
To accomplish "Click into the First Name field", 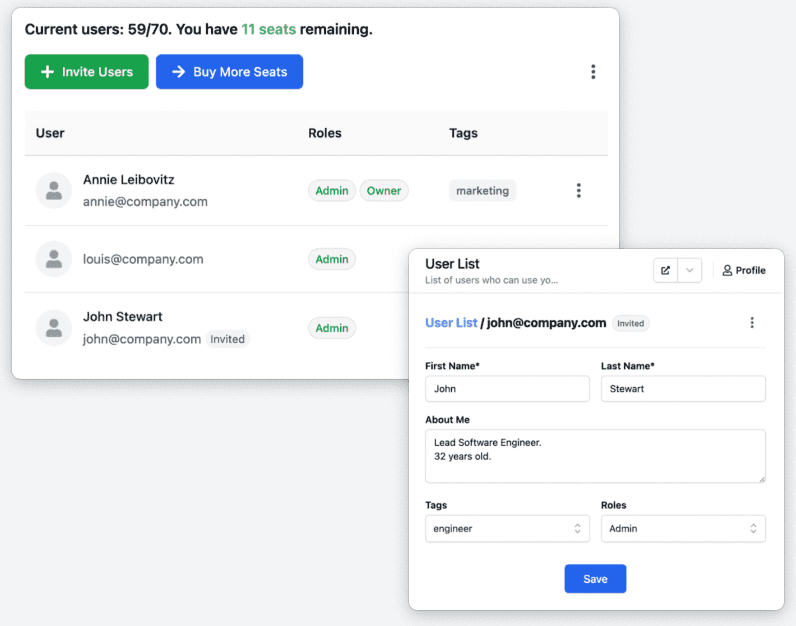I will click(507, 389).
